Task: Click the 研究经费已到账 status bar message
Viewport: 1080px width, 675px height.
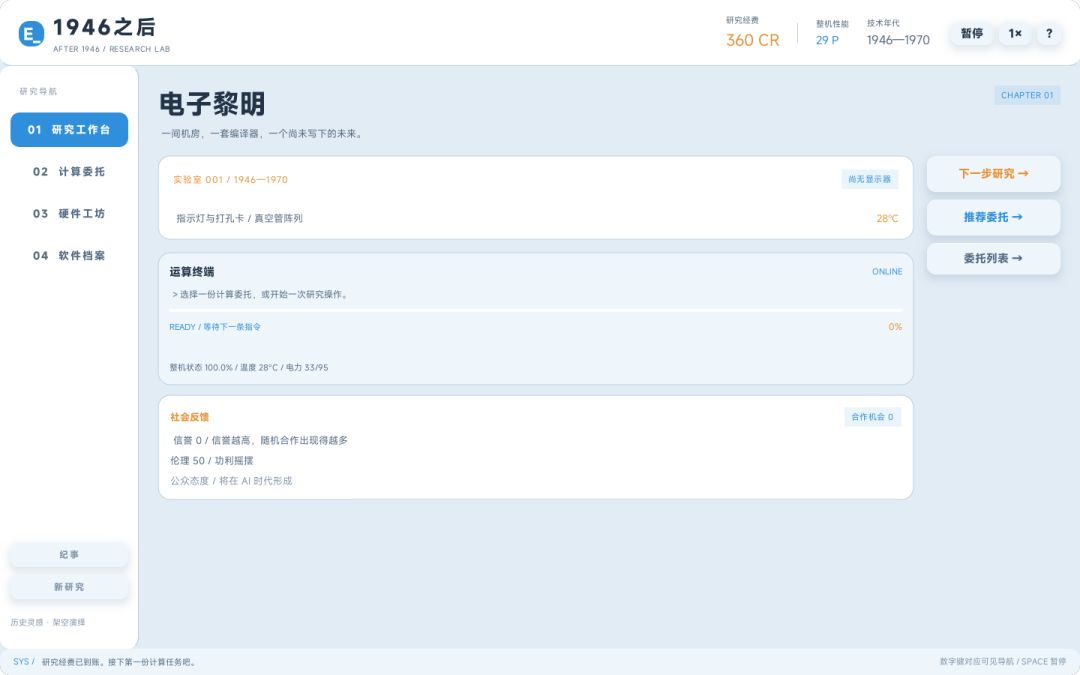Action: click(118, 662)
